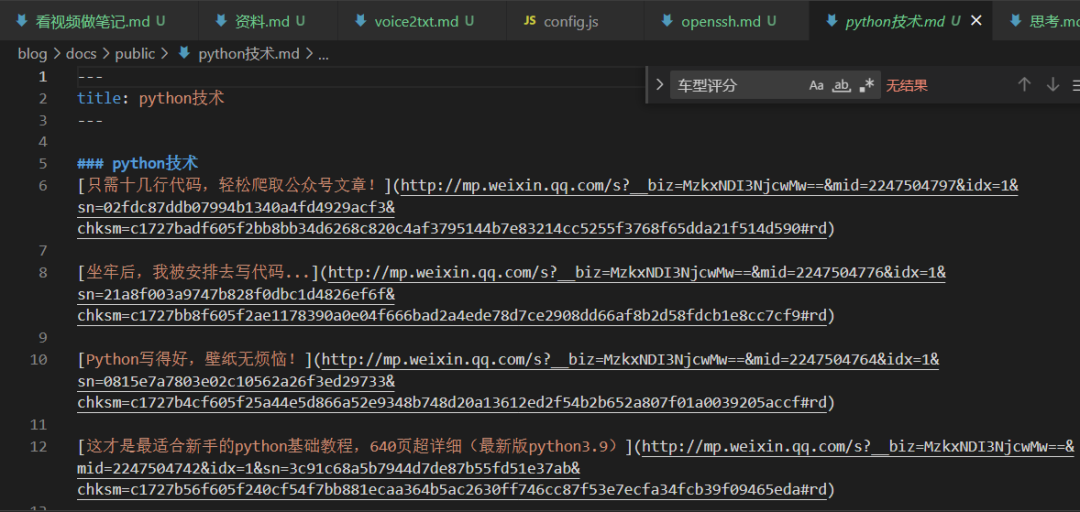Click markdown icon on openssh.md tab
Image resolution: width=1080 pixels, height=512 pixels.
pyautogui.click(x=667, y=21)
